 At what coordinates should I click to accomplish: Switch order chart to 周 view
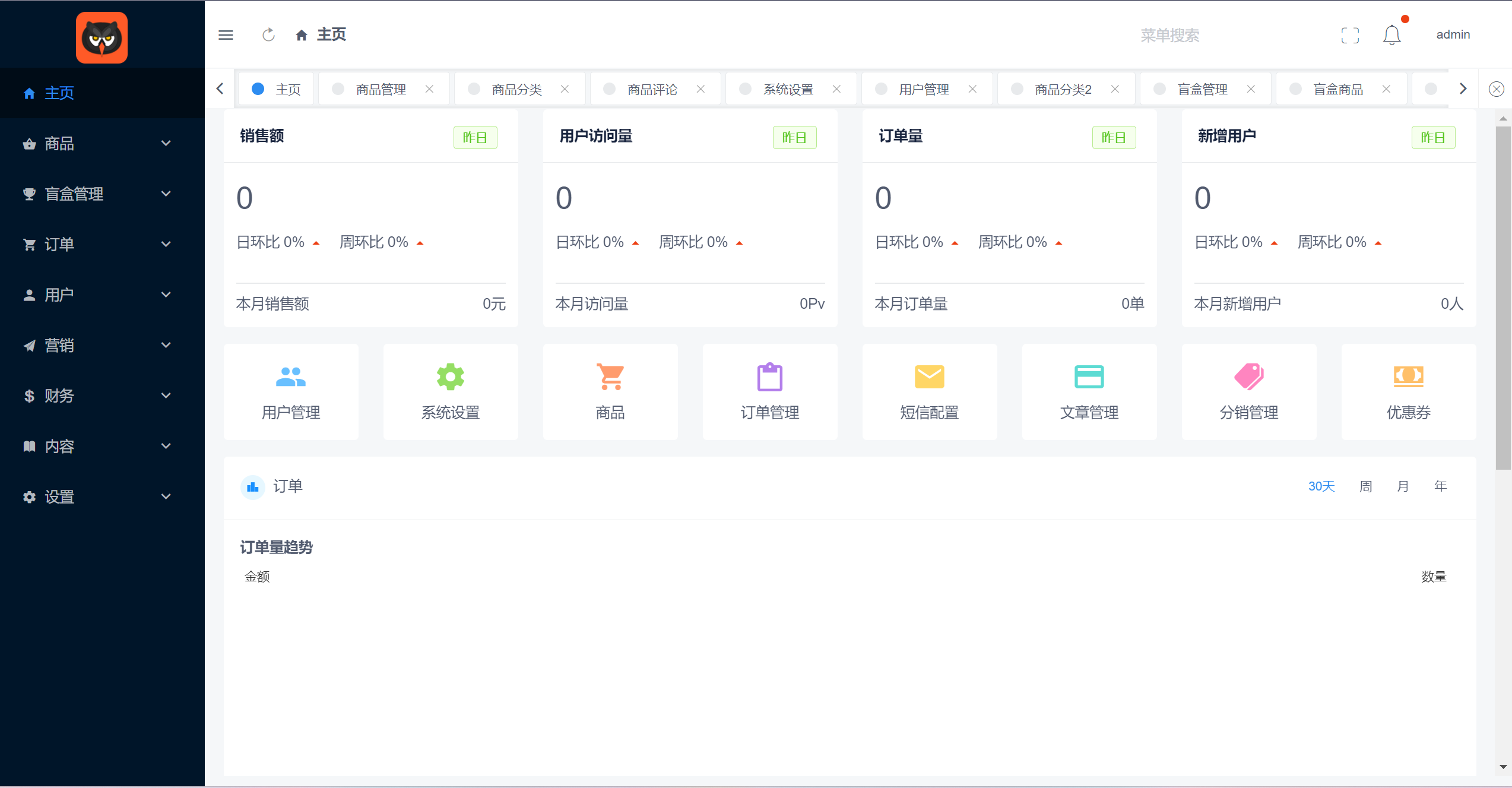click(1365, 486)
